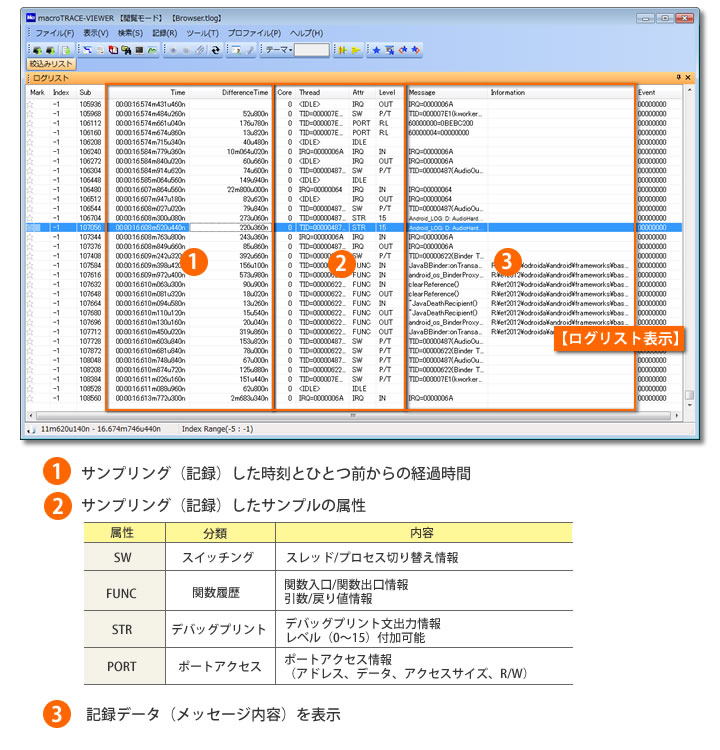Open the ツール(T) menu

202,33
